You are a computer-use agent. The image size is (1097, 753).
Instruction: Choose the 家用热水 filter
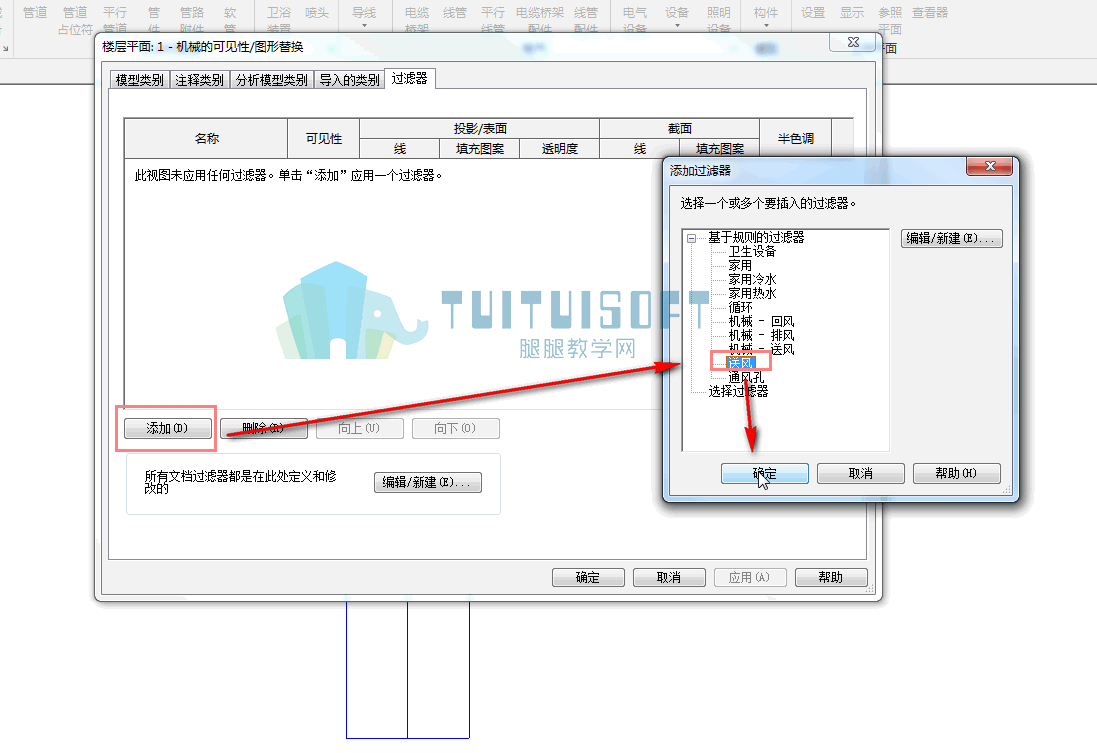752,293
